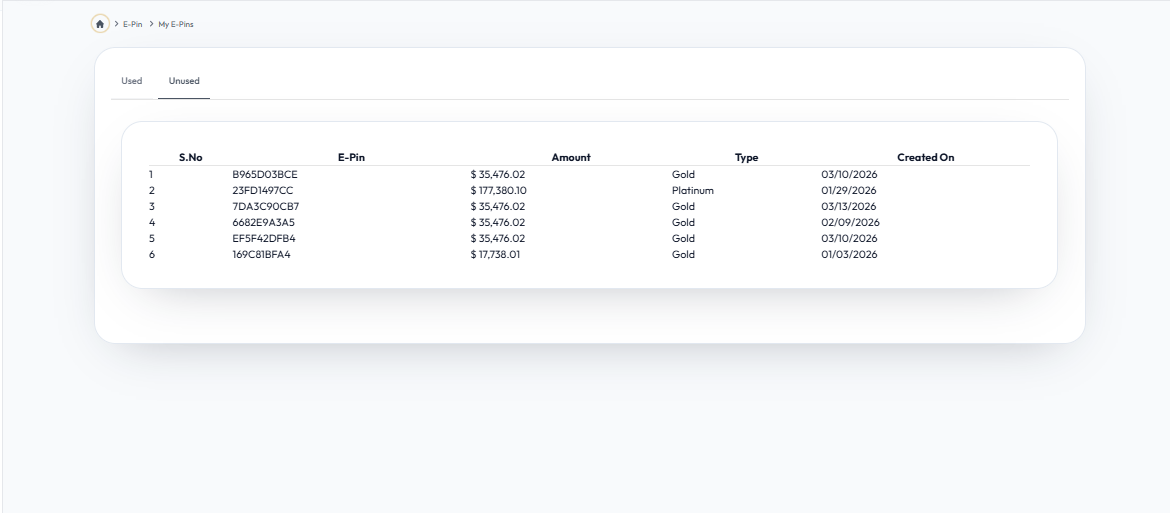The width and height of the screenshot is (1170, 513).
Task: Click the Platinum type cell
Action: (x=692, y=190)
